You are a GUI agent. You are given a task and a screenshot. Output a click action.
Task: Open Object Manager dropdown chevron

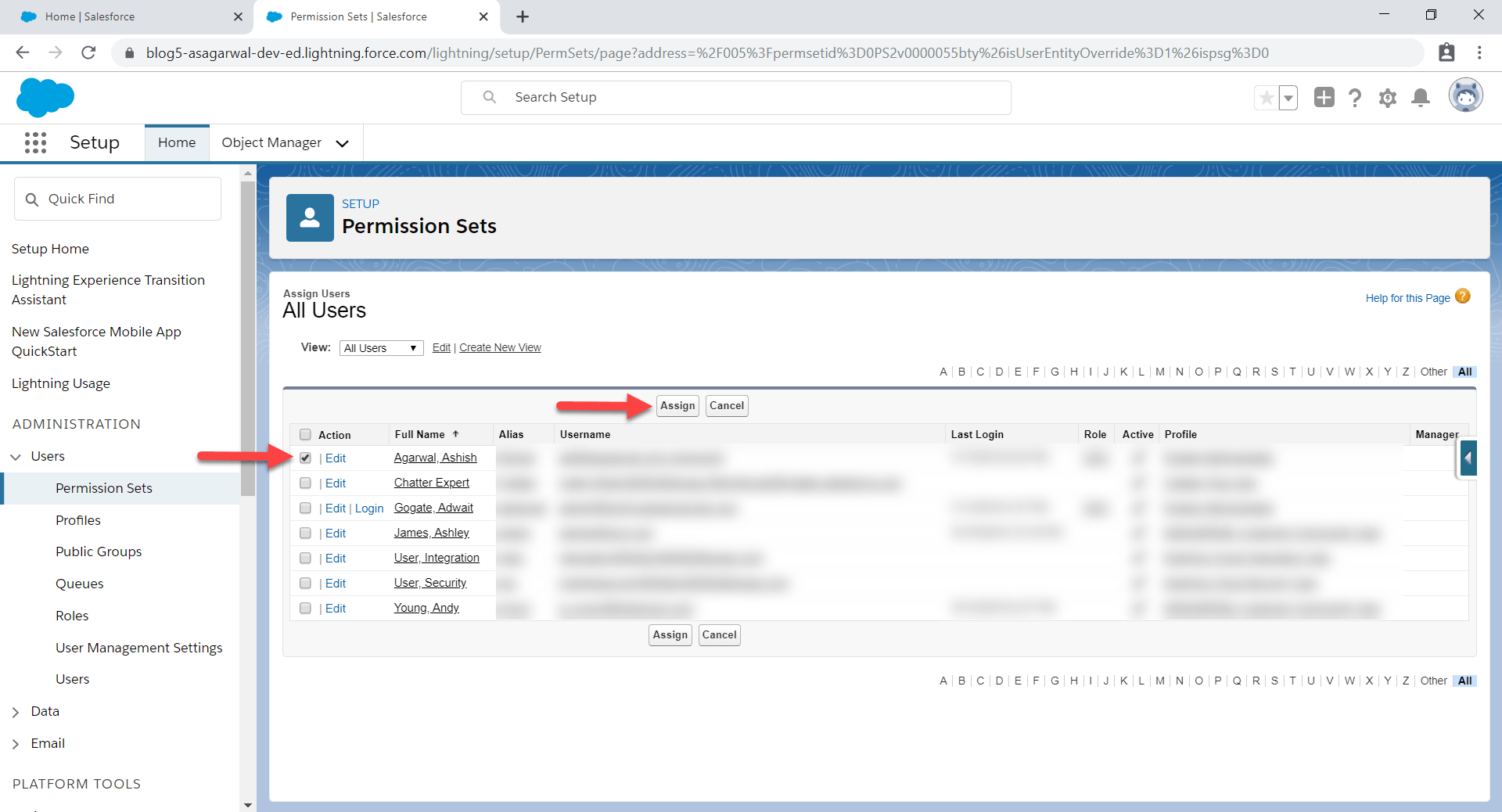click(x=342, y=143)
